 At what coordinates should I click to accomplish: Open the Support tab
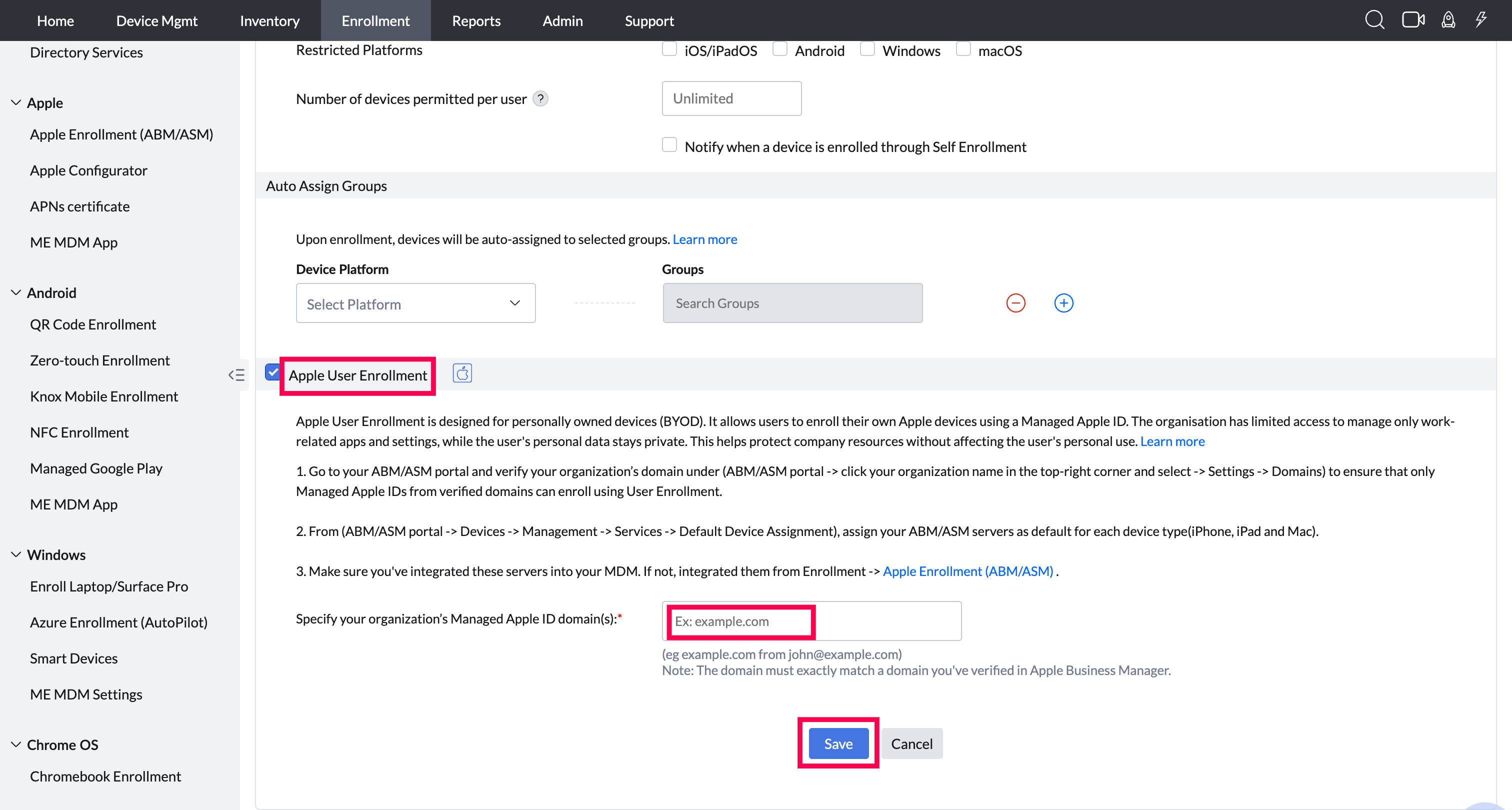pos(649,20)
